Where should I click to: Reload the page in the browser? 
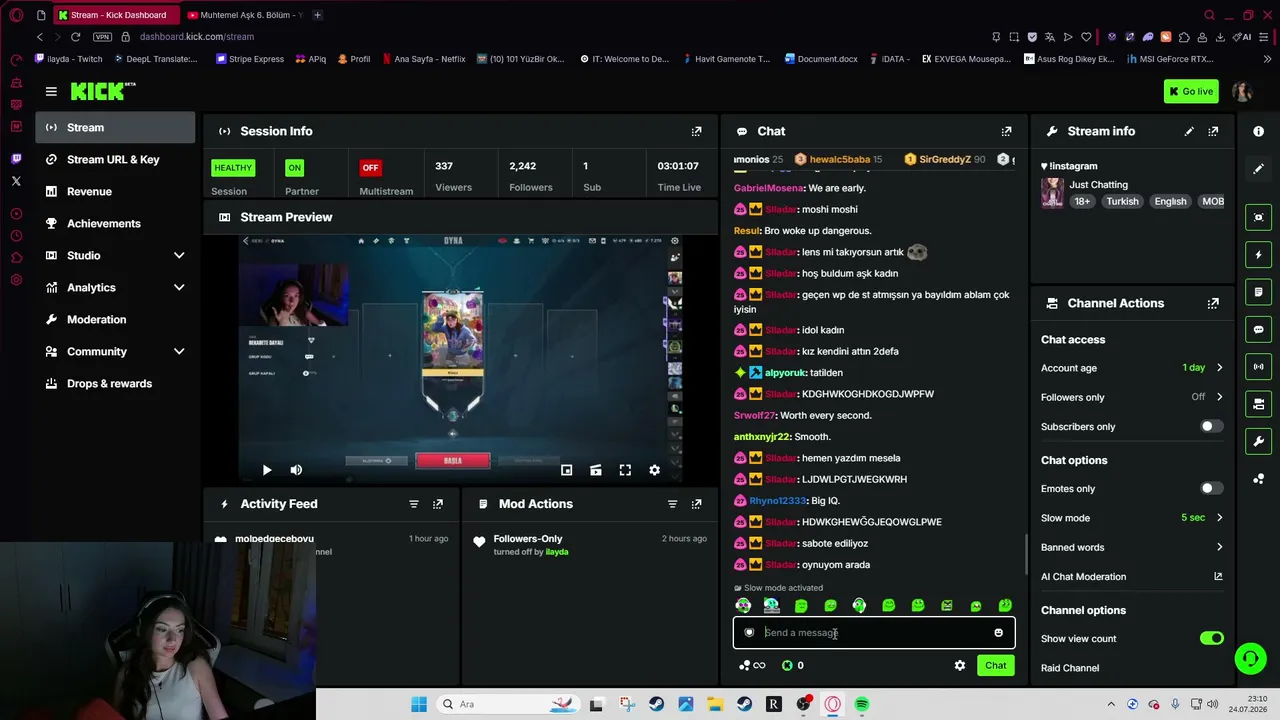(75, 37)
